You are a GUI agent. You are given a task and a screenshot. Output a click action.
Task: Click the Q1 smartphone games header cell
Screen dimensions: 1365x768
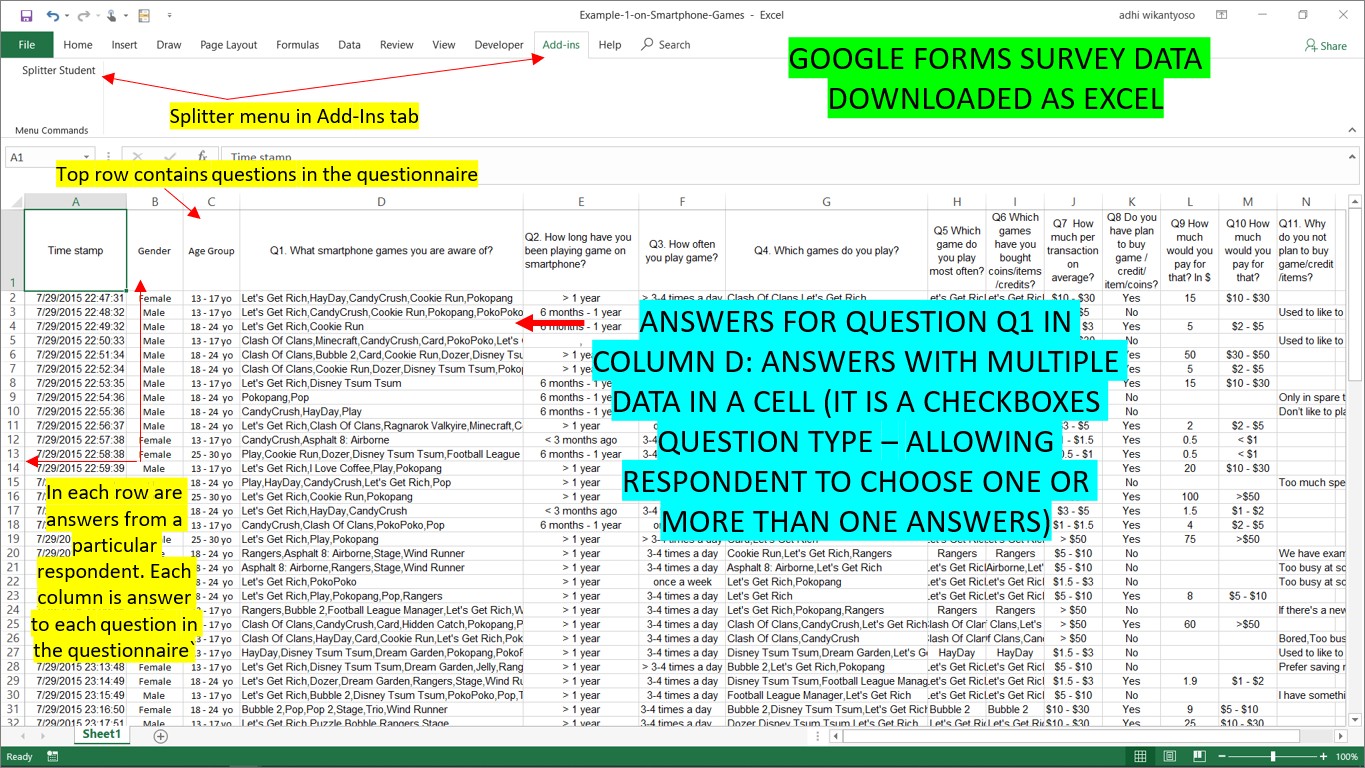point(381,250)
